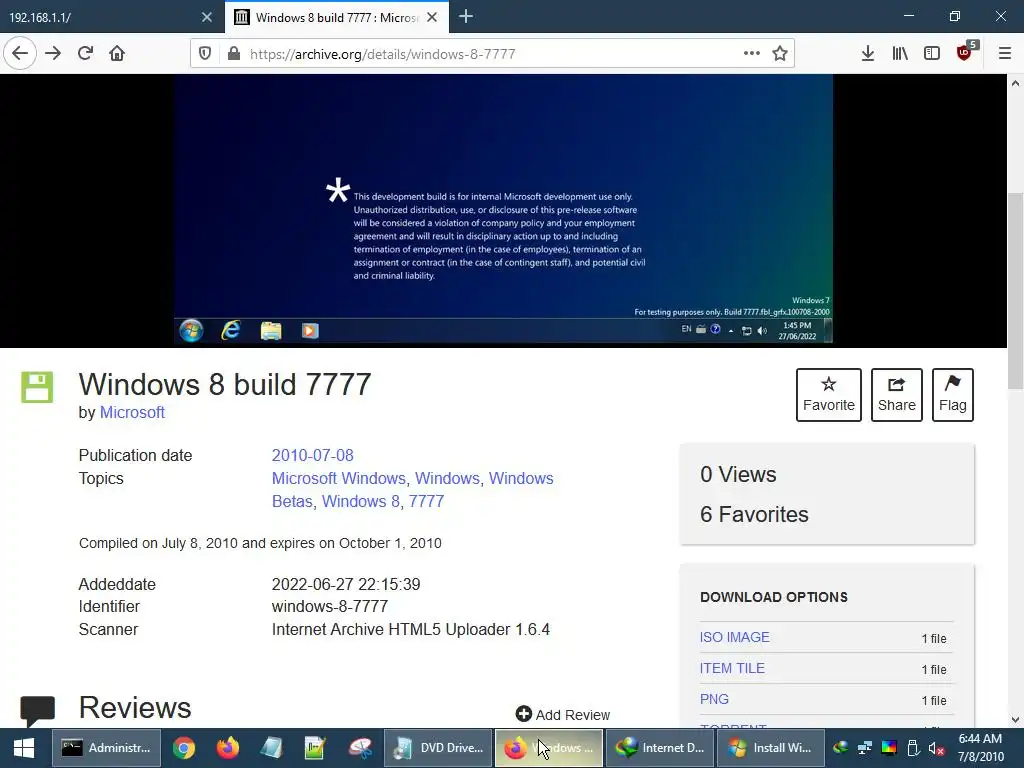
Task: Switch to the 192.168.1.1 tab
Action: click(x=98, y=17)
